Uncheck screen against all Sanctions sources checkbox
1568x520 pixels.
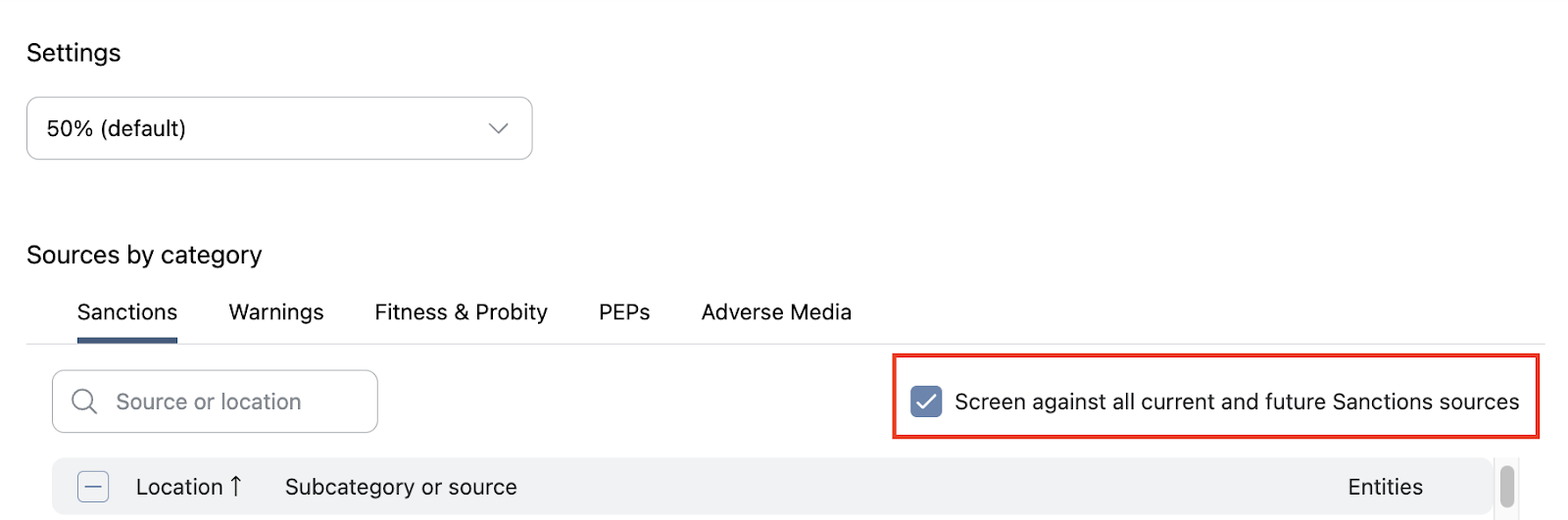pos(926,402)
